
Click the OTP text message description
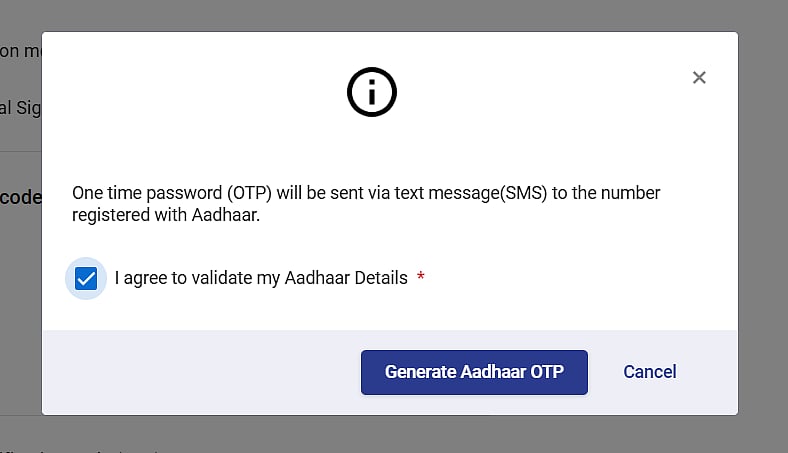[x=366, y=204]
